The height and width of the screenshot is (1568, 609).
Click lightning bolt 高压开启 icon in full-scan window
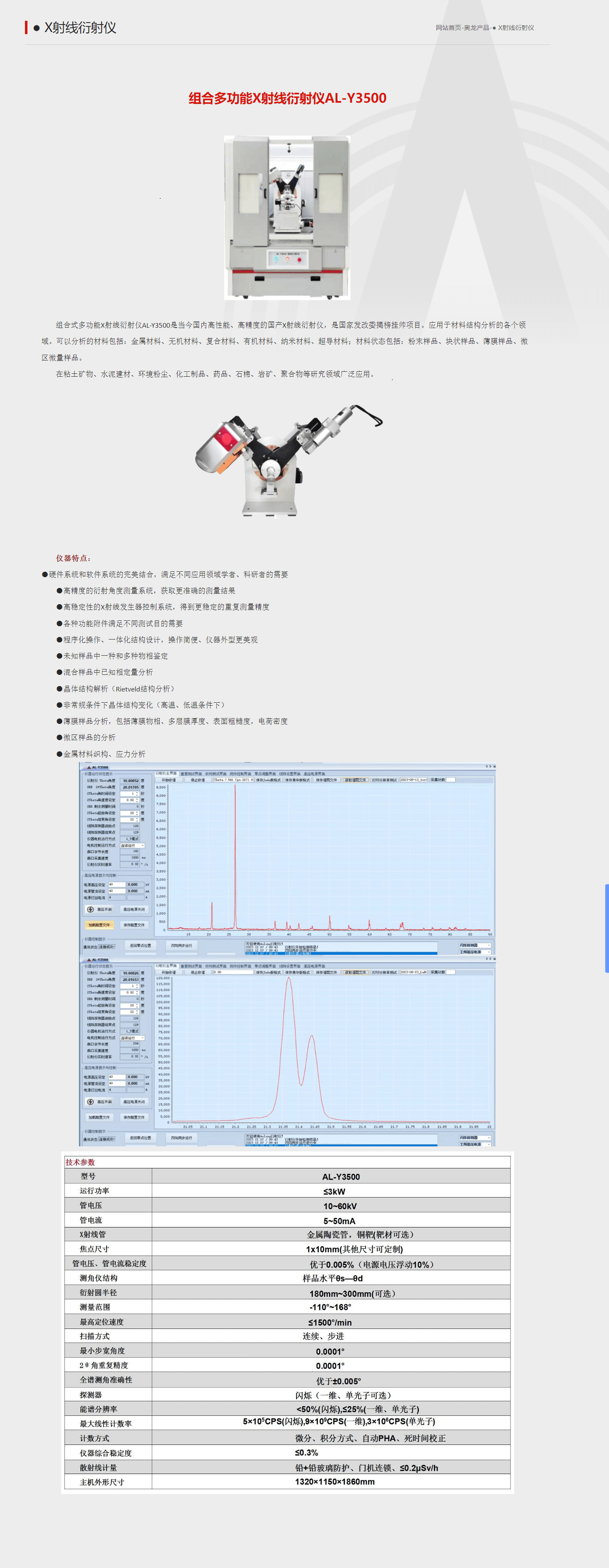[91, 909]
